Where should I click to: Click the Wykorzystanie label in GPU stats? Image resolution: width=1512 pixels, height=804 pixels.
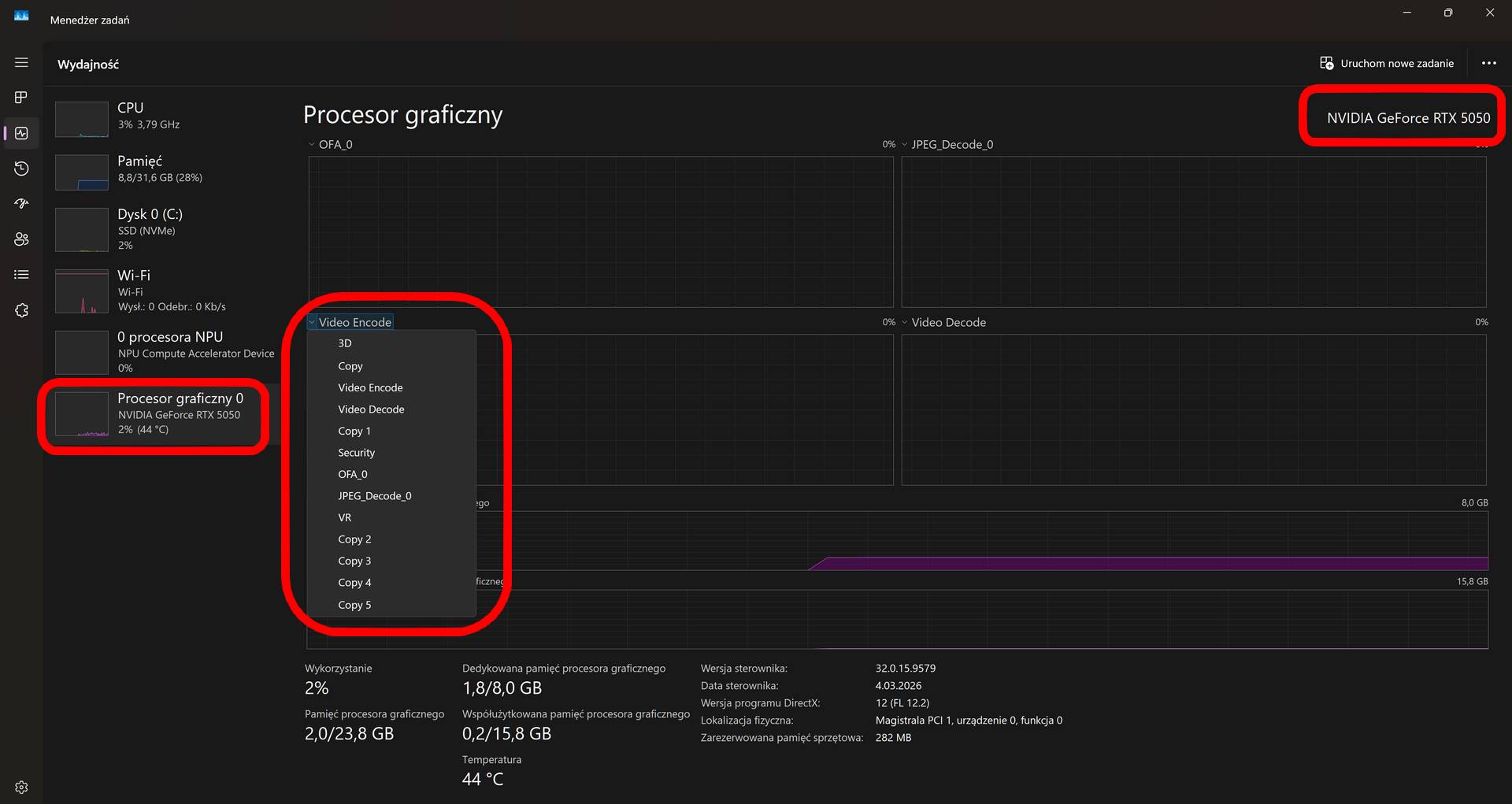339,669
